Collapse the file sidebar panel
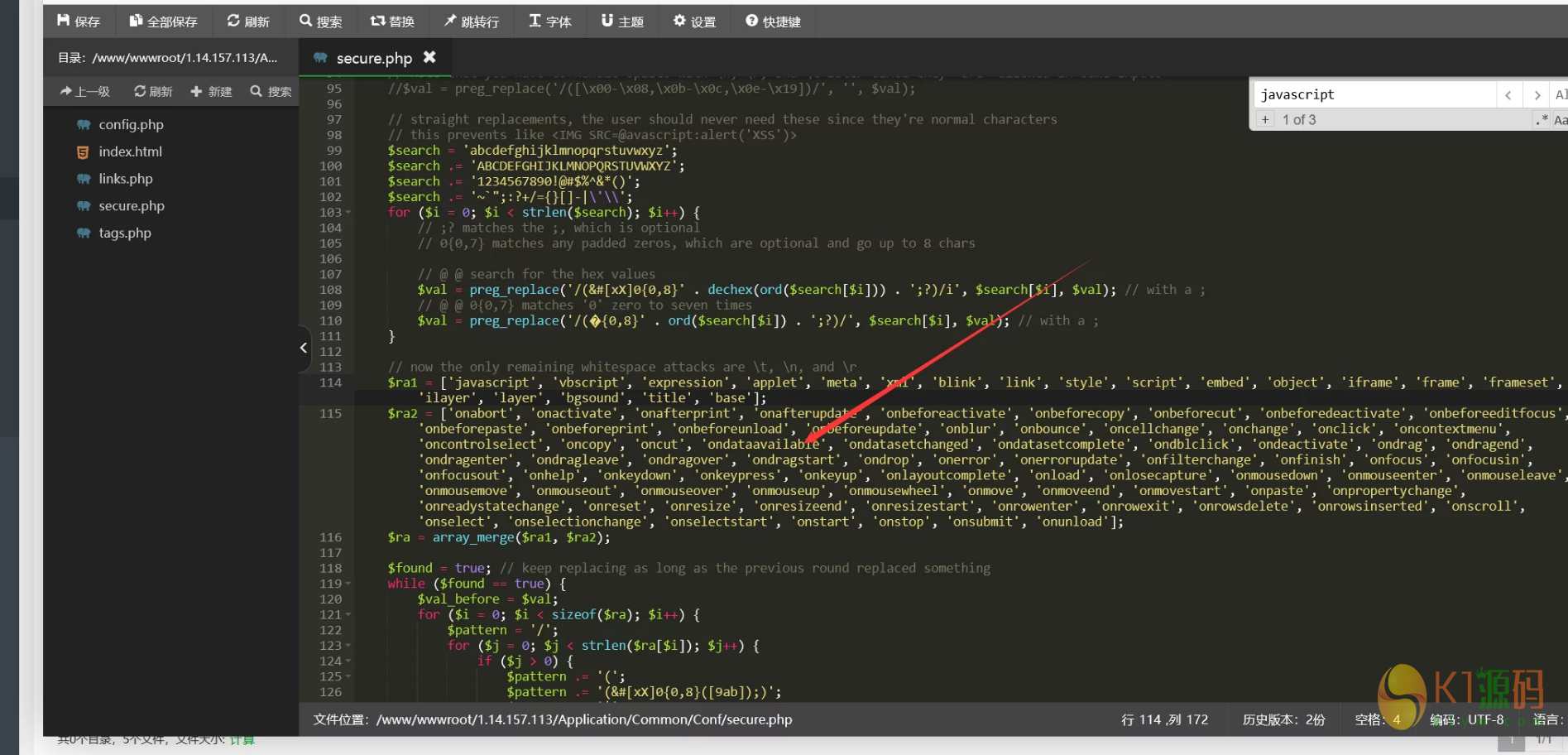The width and height of the screenshot is (1568, 755). click(304, 348)
